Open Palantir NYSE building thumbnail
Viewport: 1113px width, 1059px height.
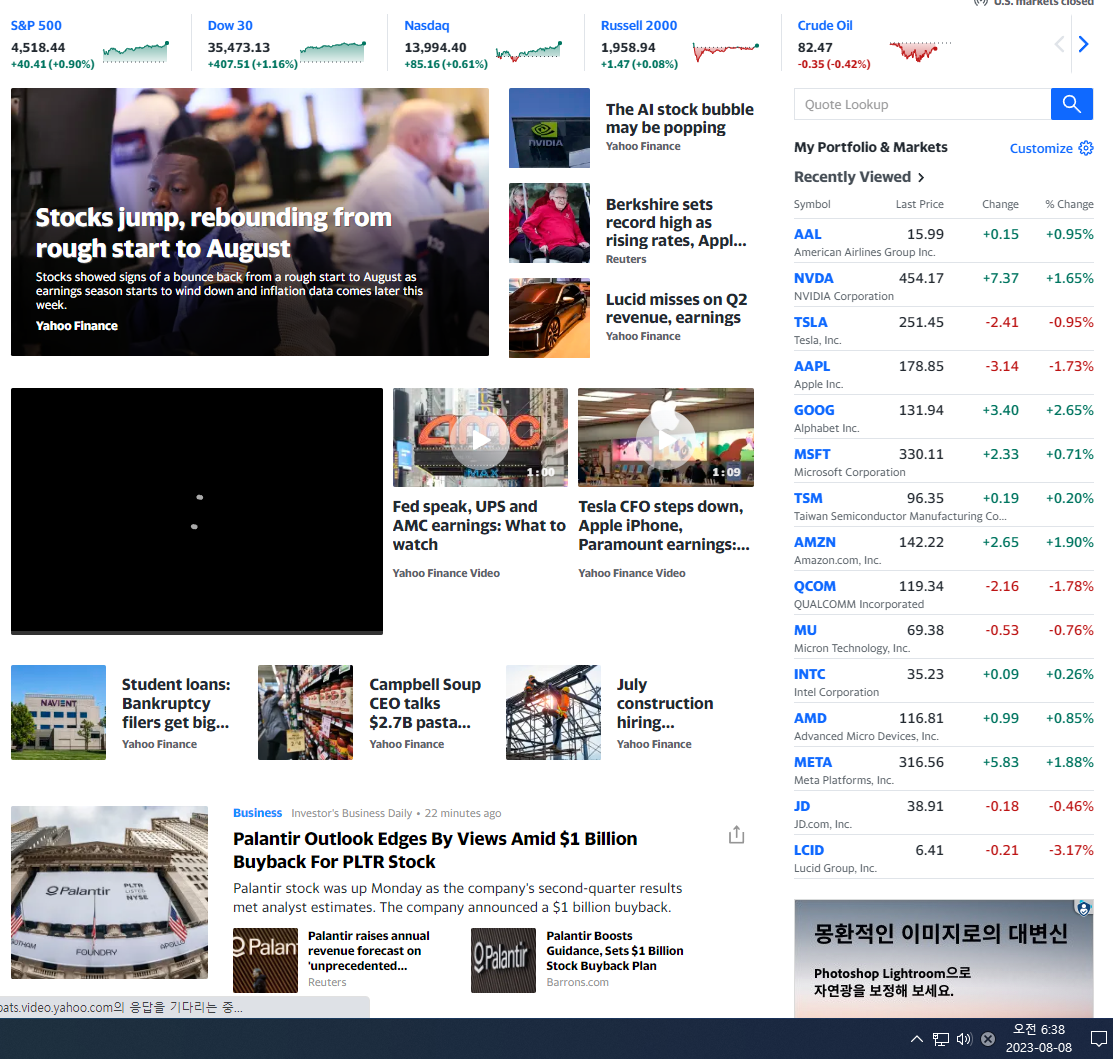[109, 892]
